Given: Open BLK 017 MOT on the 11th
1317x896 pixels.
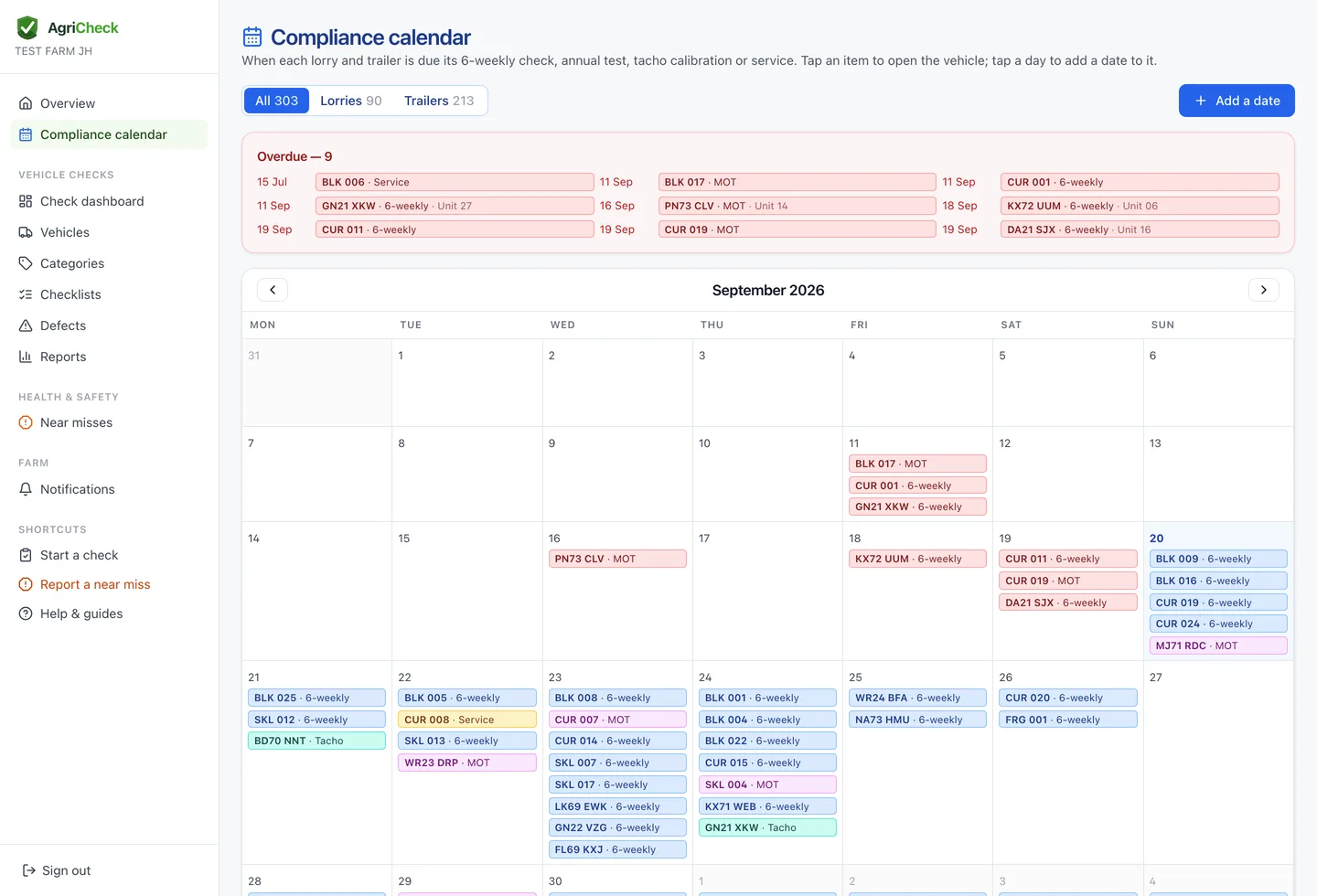Looking at the screenshot, I should coord(918,464).
